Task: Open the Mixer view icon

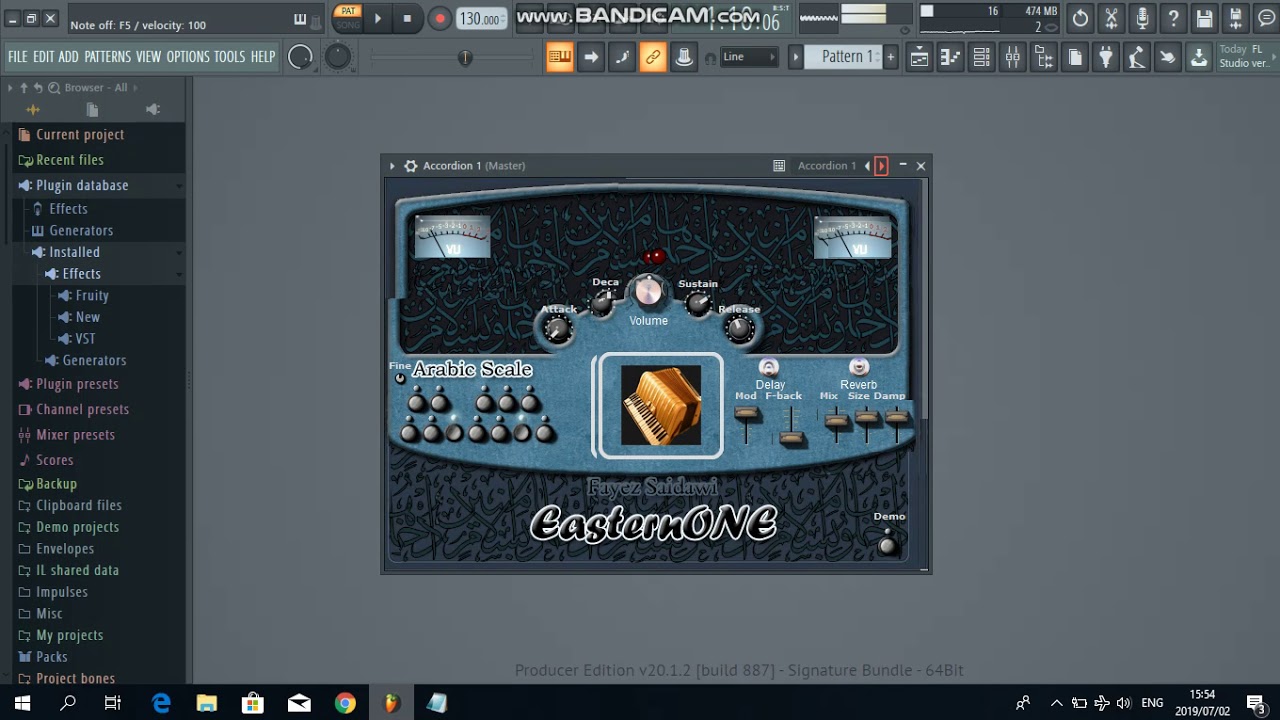Action: pos(1012,58)
